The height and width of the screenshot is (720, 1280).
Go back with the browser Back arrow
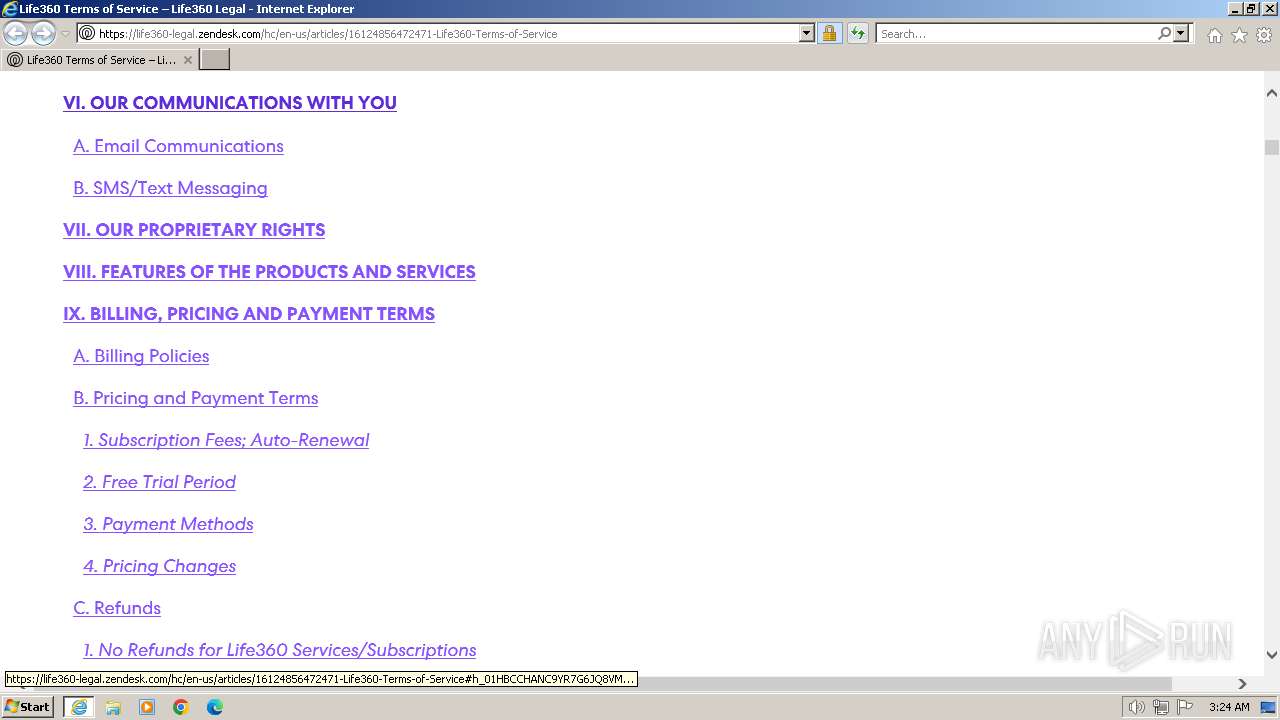(x=15, y=33)
